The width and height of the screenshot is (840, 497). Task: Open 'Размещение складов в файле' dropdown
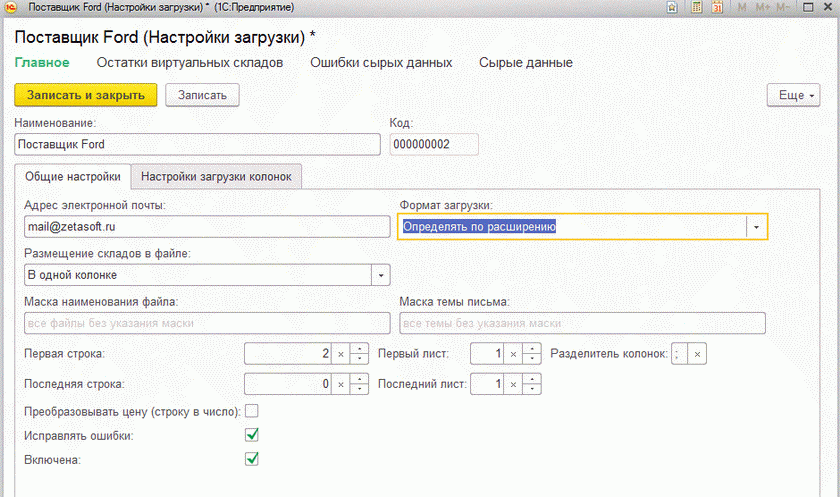click(380, 275)
